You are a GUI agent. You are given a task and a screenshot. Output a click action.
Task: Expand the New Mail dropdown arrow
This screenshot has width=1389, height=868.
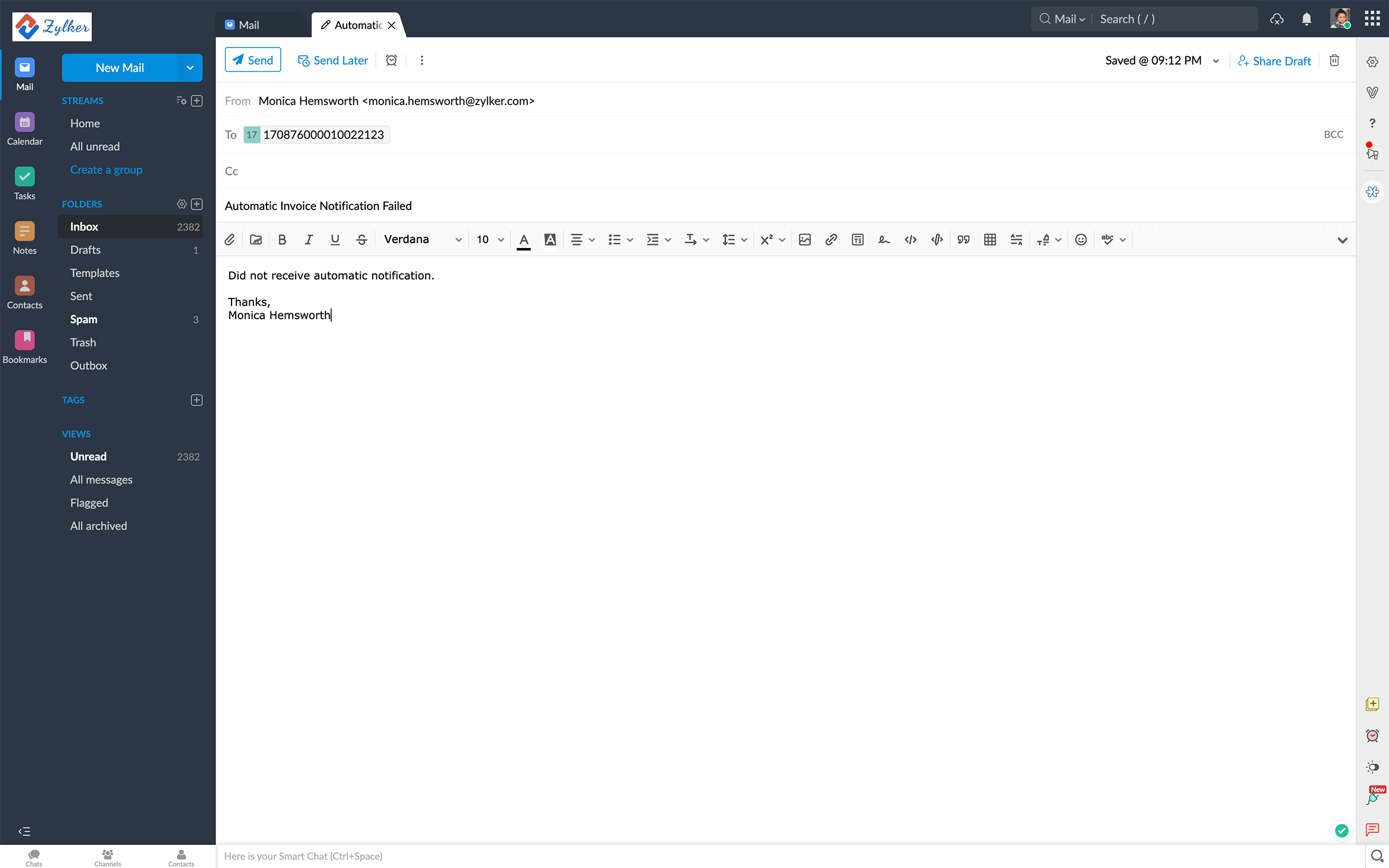click(190, 68)
